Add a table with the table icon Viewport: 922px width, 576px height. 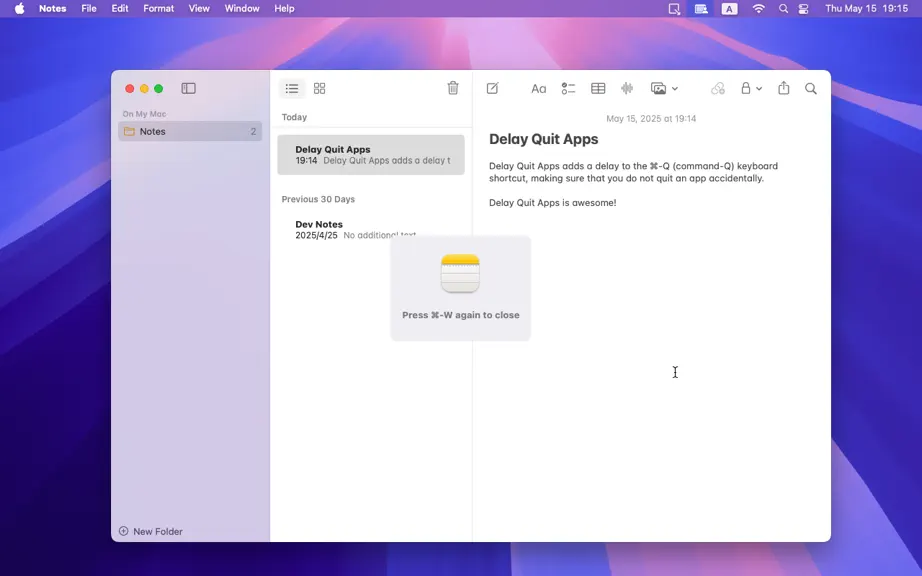coord(598,88)
